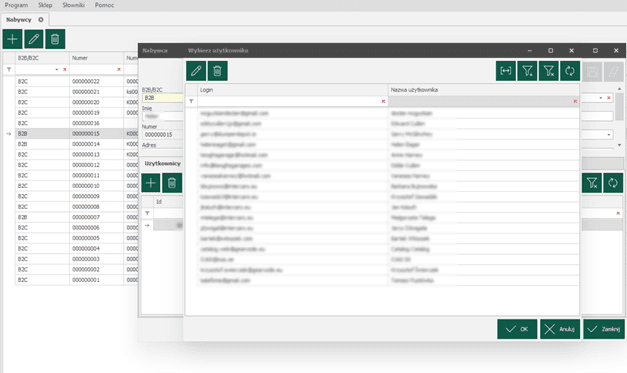This screenshot has width=627, height=373.
Task: Click the greyed-out eraser icon in Nabywca window
Action: click(x=614, y=72)
